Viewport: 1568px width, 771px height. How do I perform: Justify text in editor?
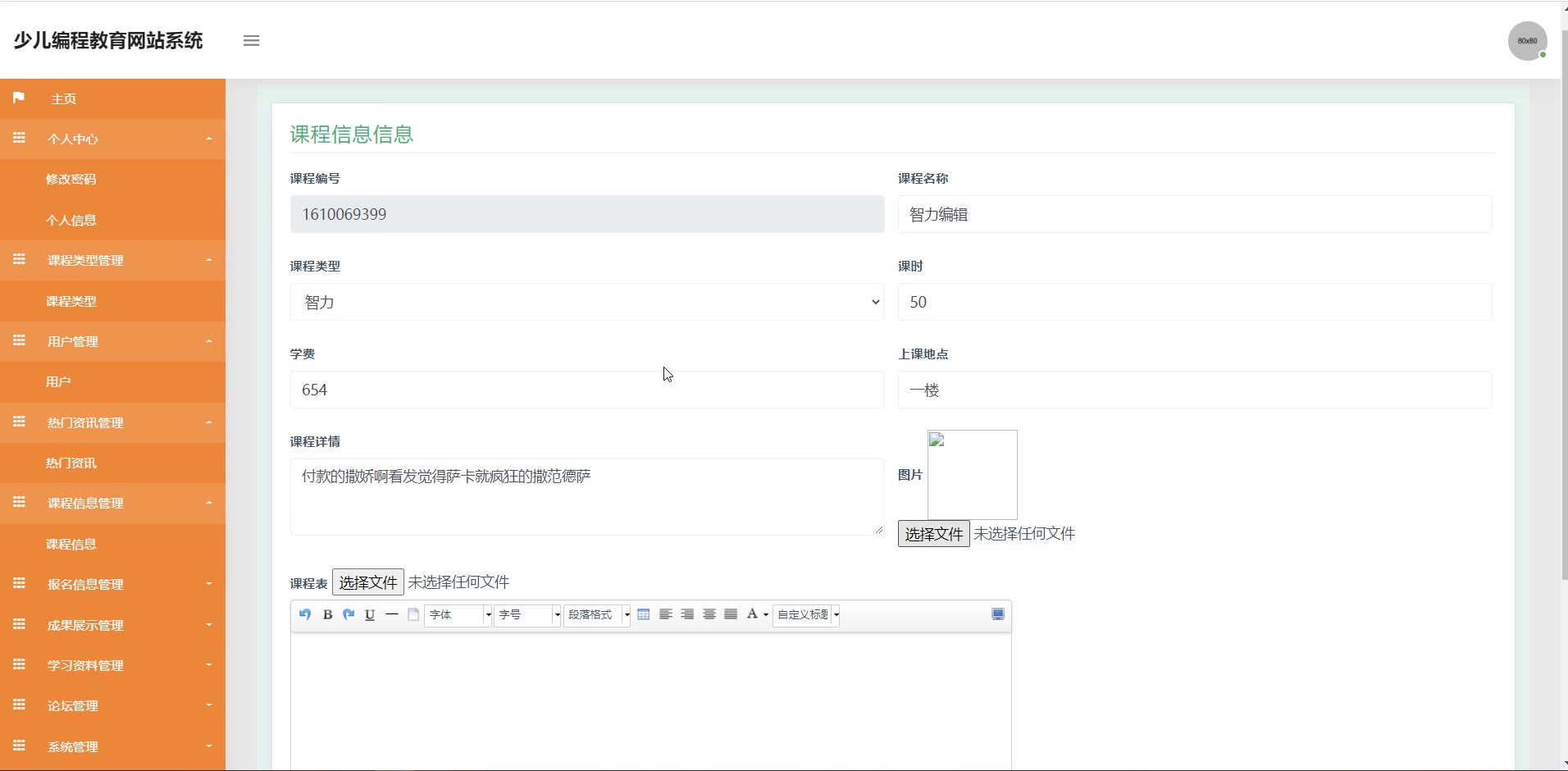point(731,614)
